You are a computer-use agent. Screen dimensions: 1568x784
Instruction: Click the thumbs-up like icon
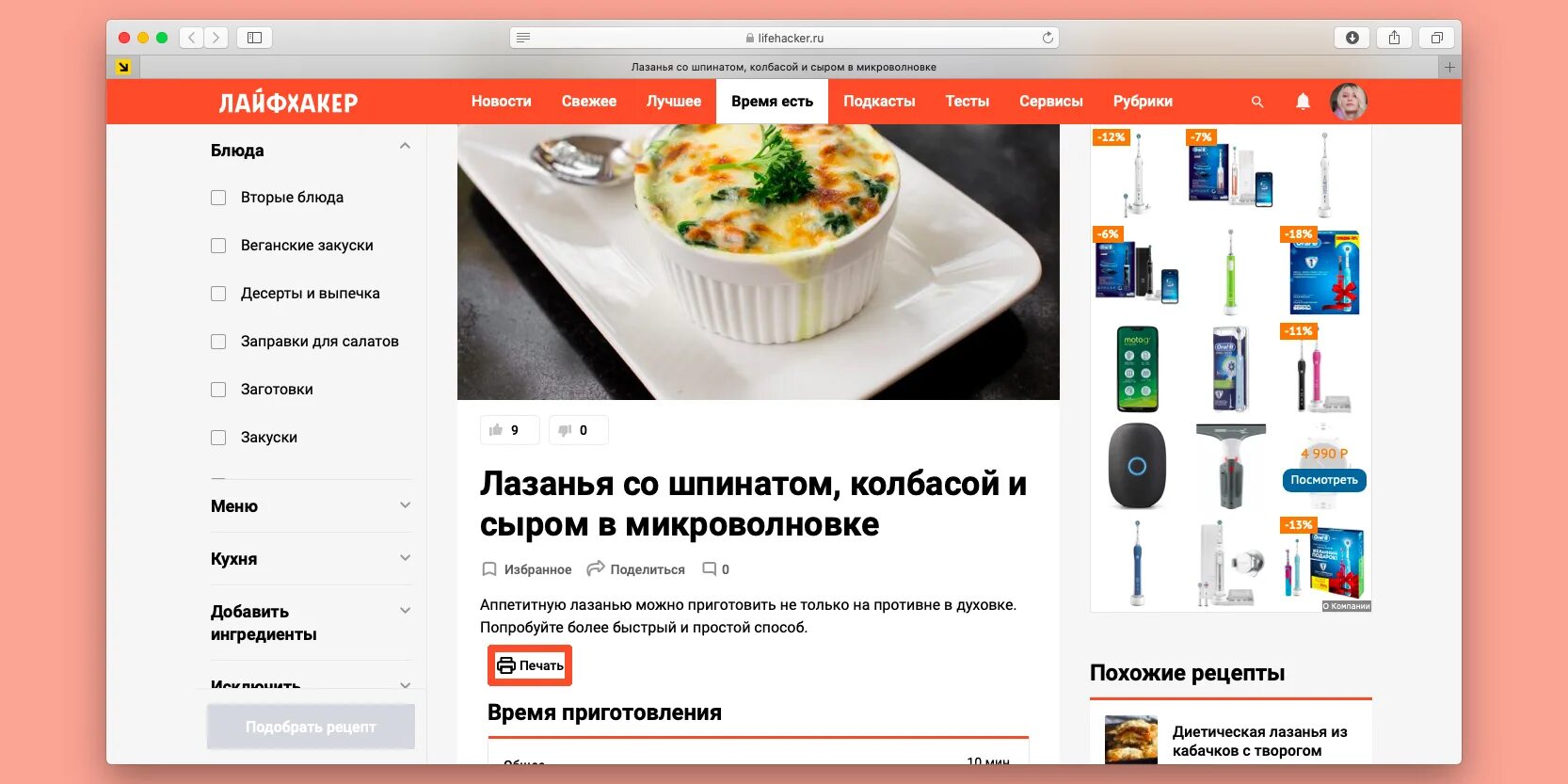tap(496, 430)
